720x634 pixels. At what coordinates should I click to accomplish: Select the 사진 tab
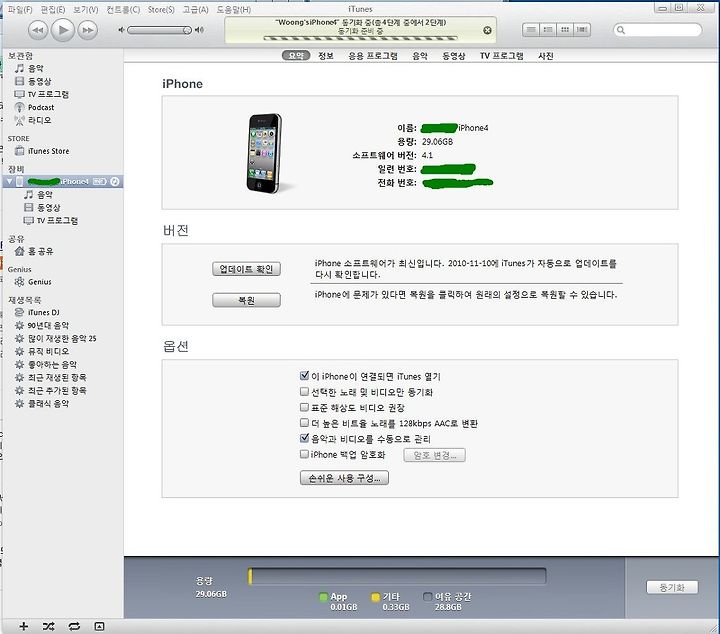[546, 56]
